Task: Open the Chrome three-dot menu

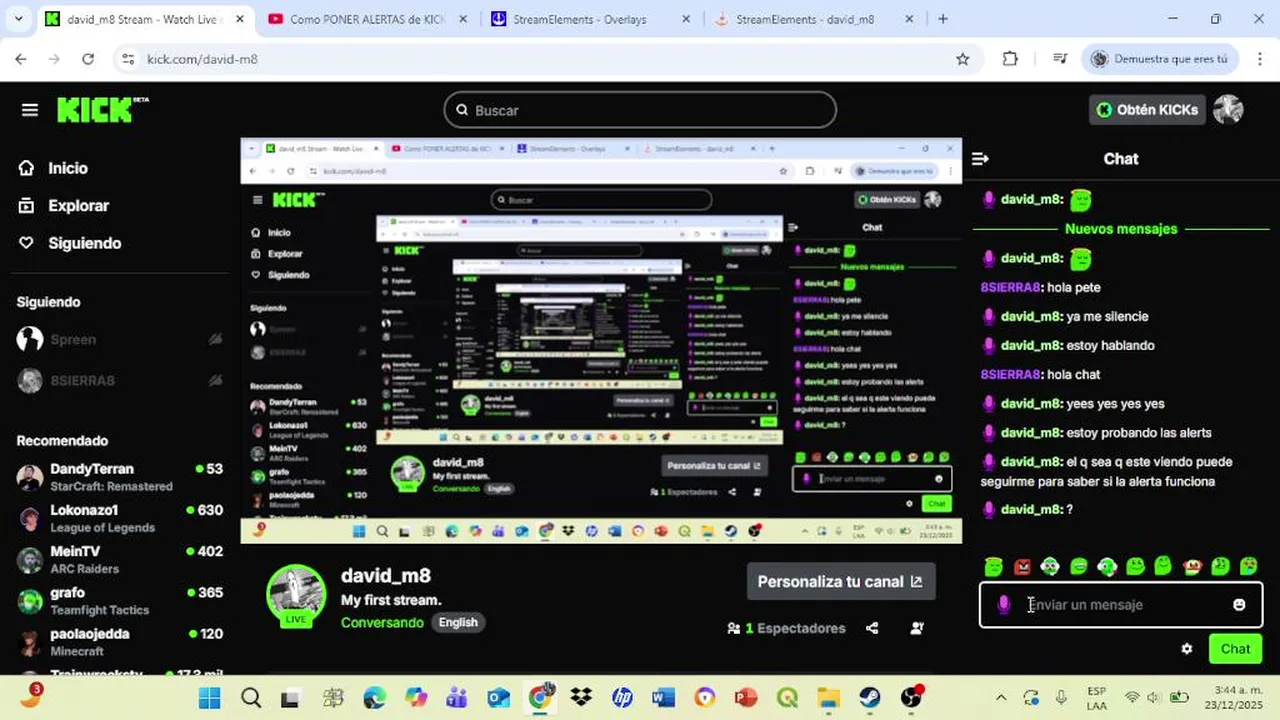Action: [x=1259, y=59]
